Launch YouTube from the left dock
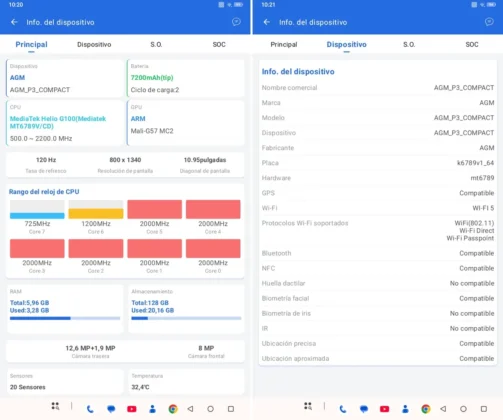 [x=132, y=409]
